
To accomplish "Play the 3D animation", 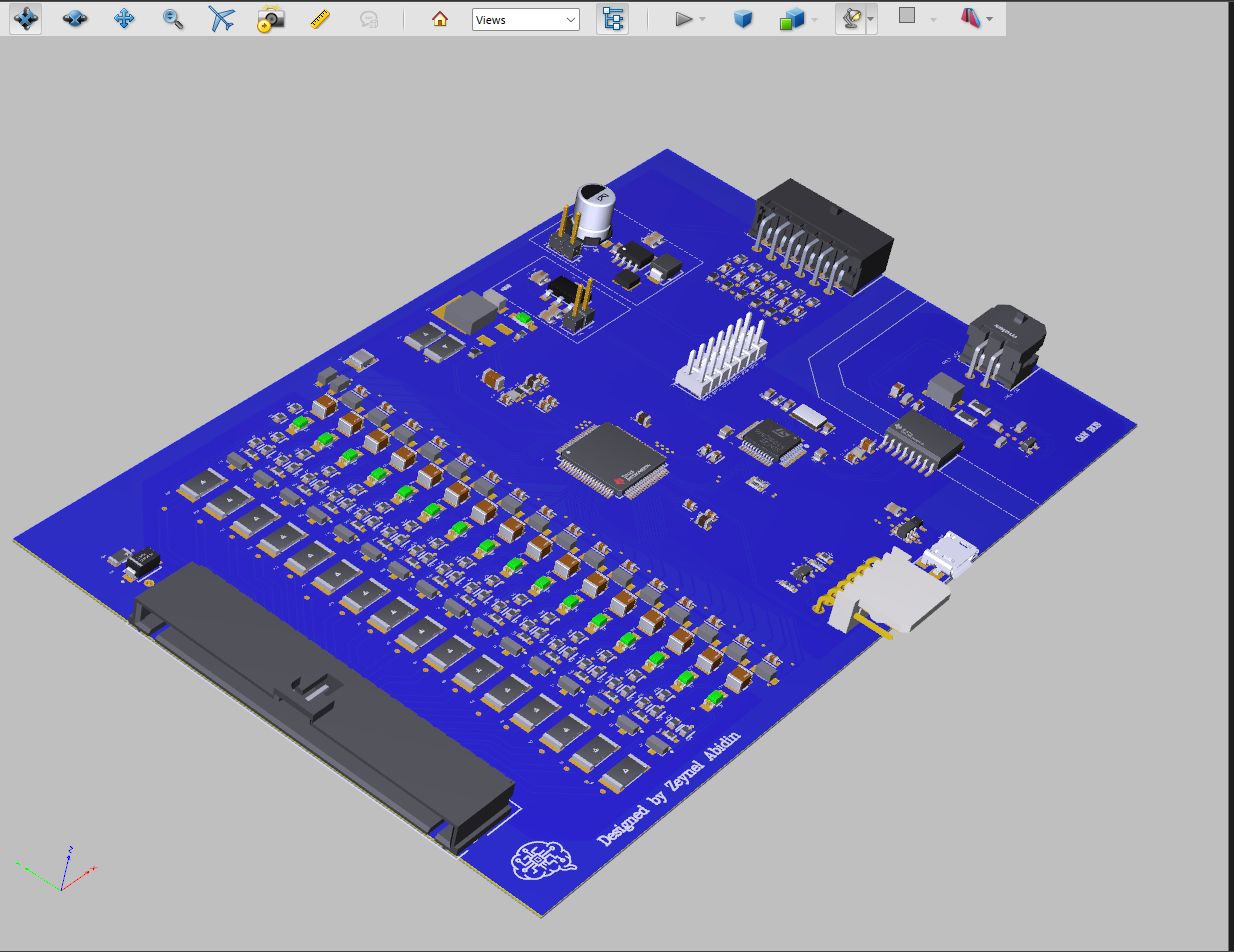I will 683,19.
